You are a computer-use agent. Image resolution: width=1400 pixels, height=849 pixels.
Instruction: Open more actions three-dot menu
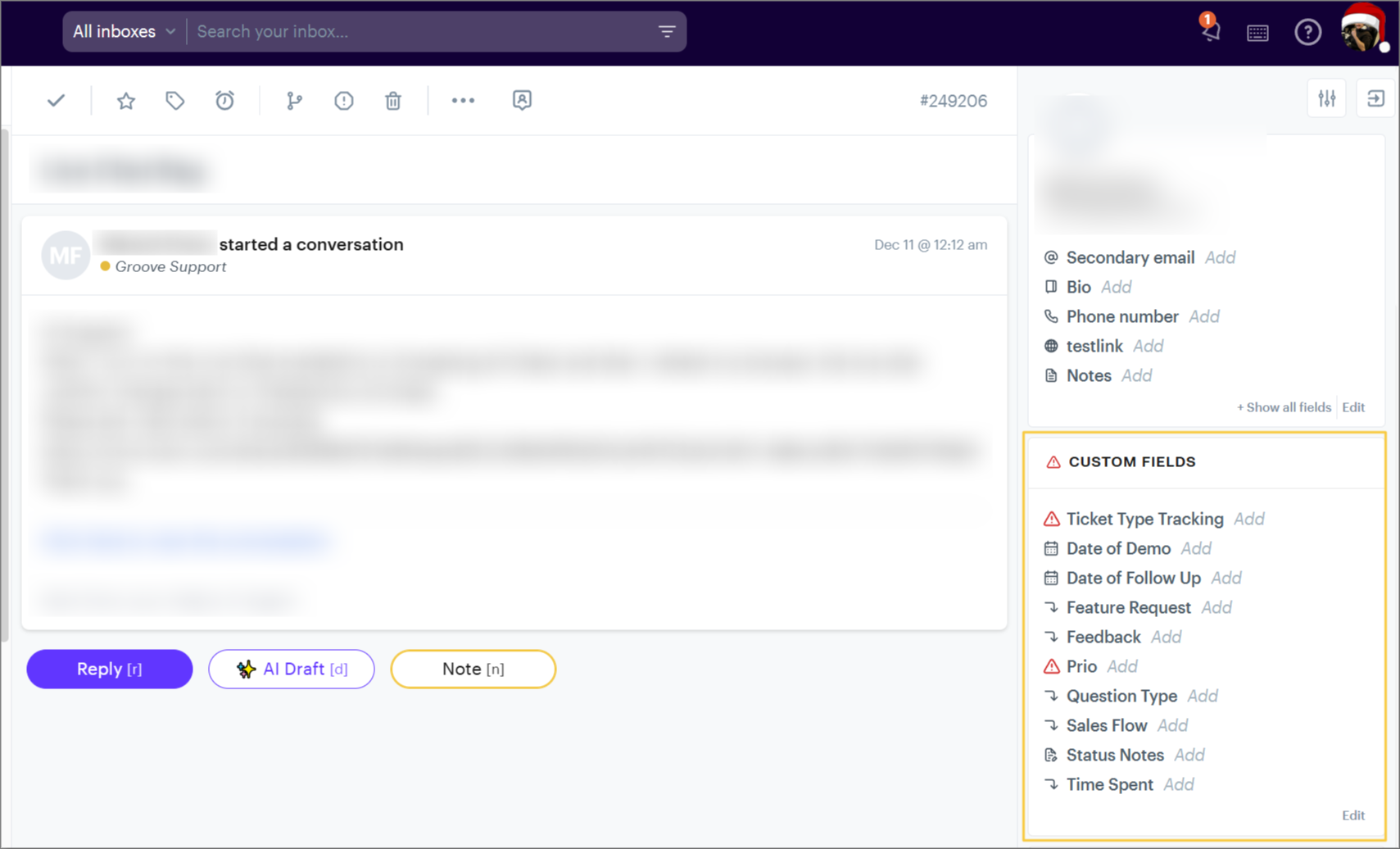[463, 101]
